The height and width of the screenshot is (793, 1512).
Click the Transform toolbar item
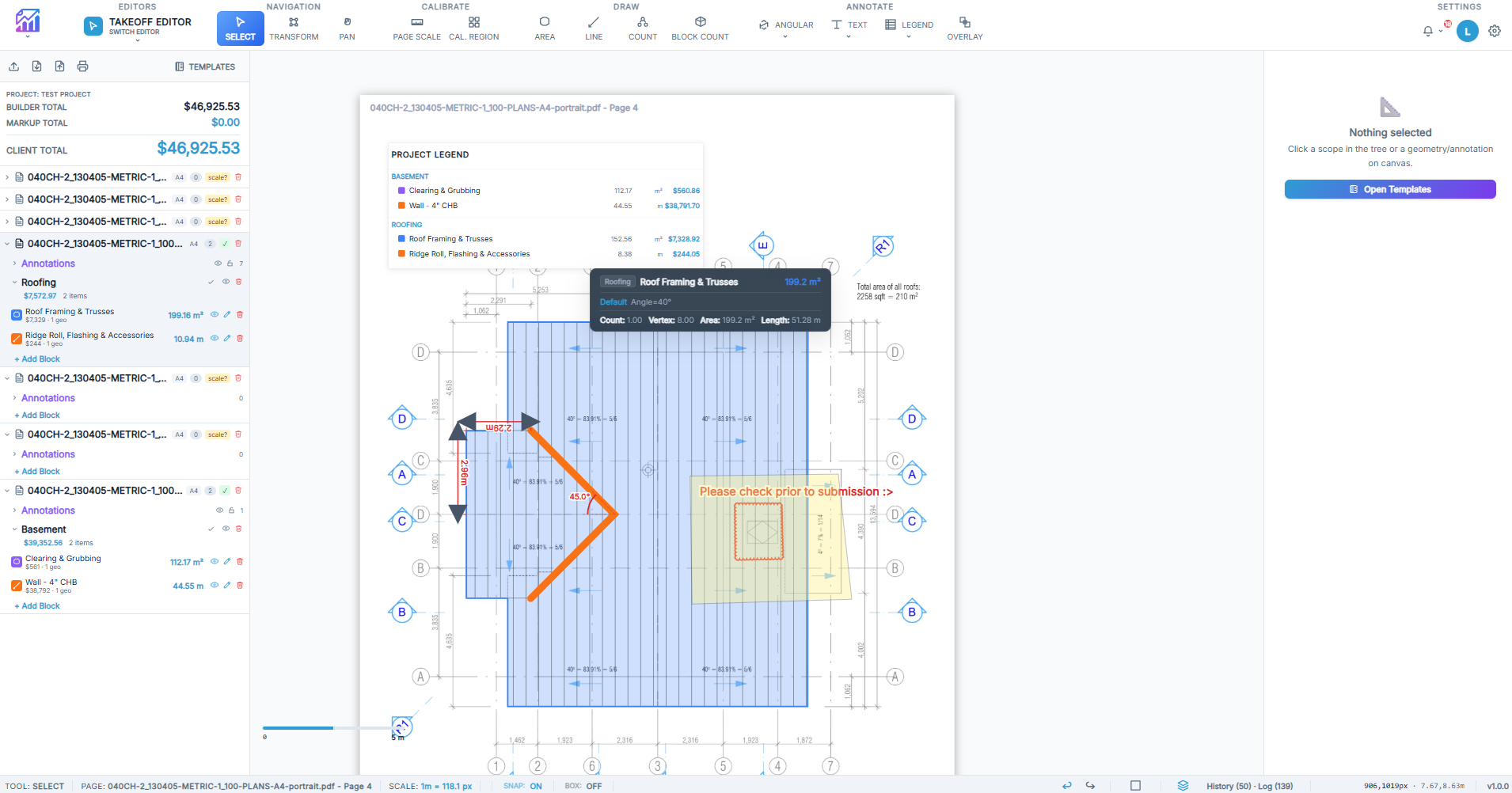point(294,28)
